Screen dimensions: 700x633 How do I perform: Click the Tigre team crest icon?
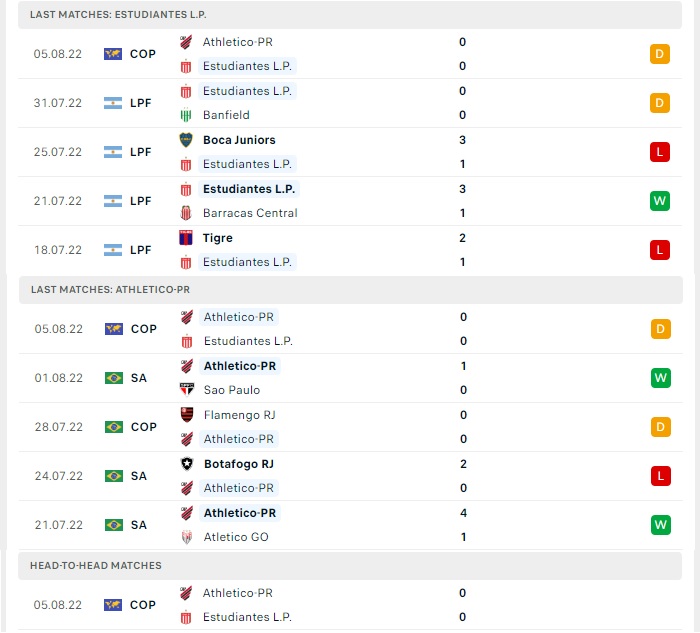point(186,238)
